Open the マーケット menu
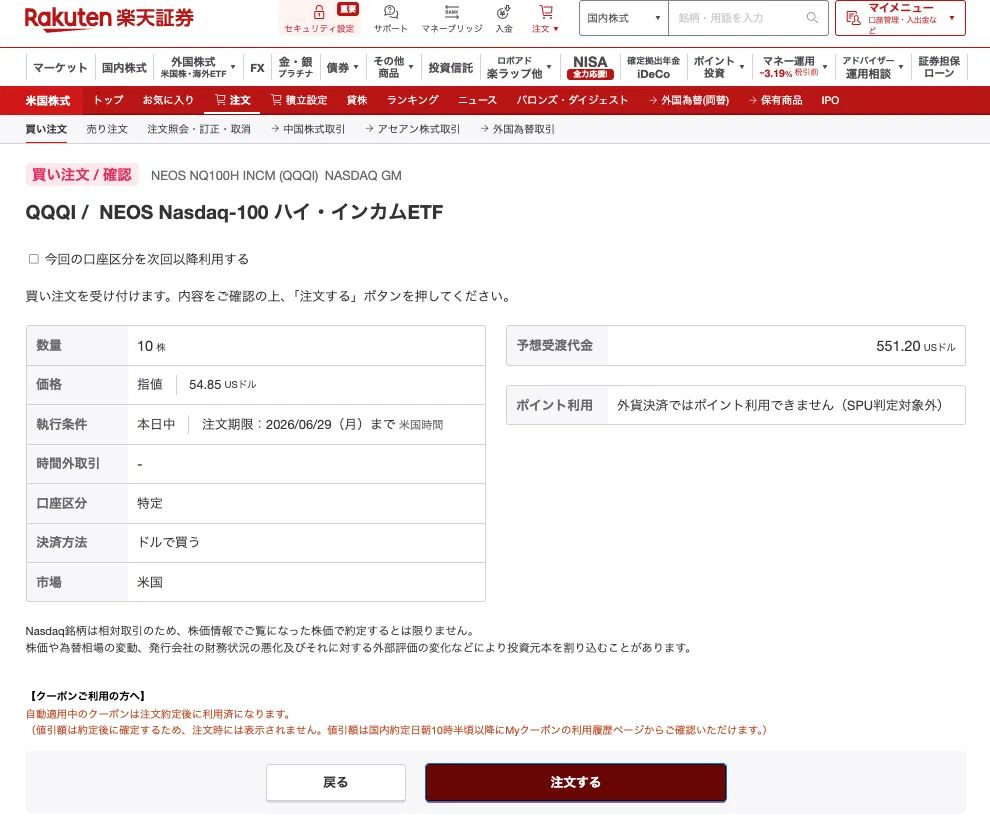 point(60,68)
